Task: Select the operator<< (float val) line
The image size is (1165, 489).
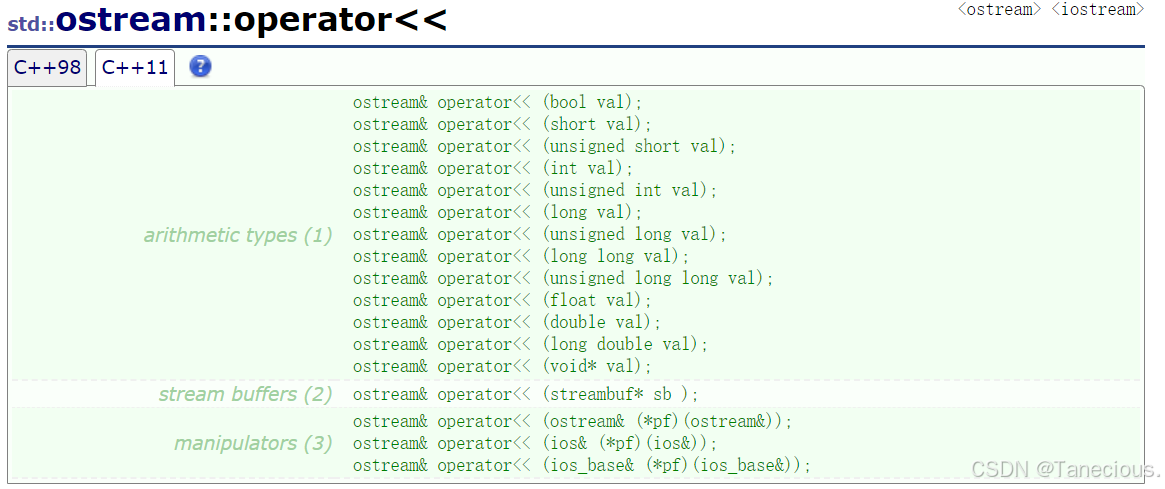Action: click(x=502, y=301)
